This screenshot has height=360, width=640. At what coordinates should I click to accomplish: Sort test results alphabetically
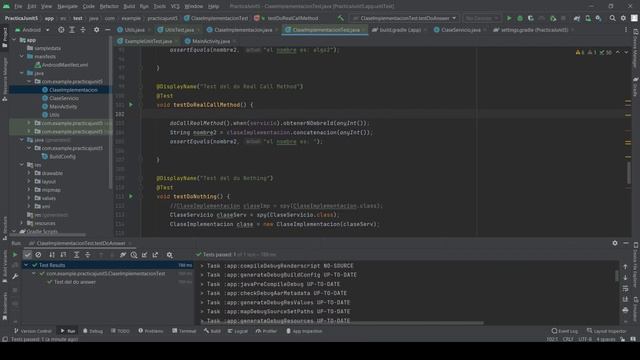[52, 255]
